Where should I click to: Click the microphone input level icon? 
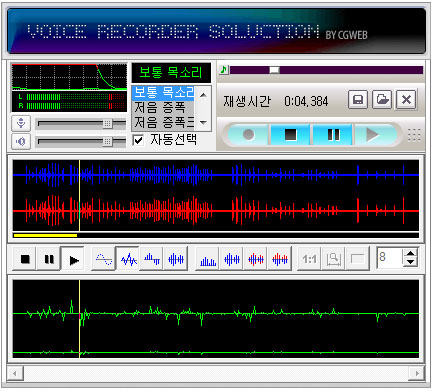point(21,123)
